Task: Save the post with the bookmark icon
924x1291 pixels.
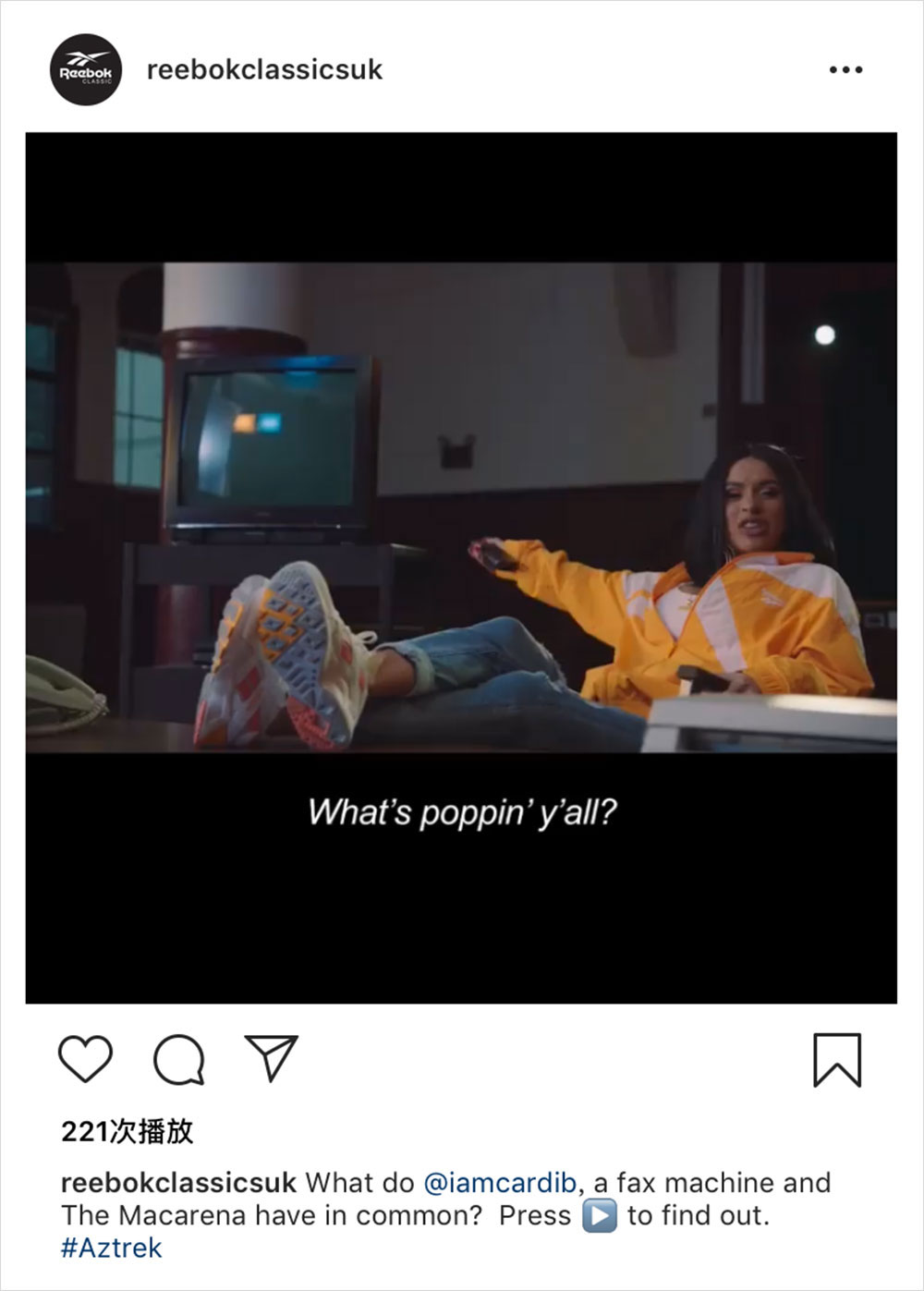Action: pos(837,1060)
